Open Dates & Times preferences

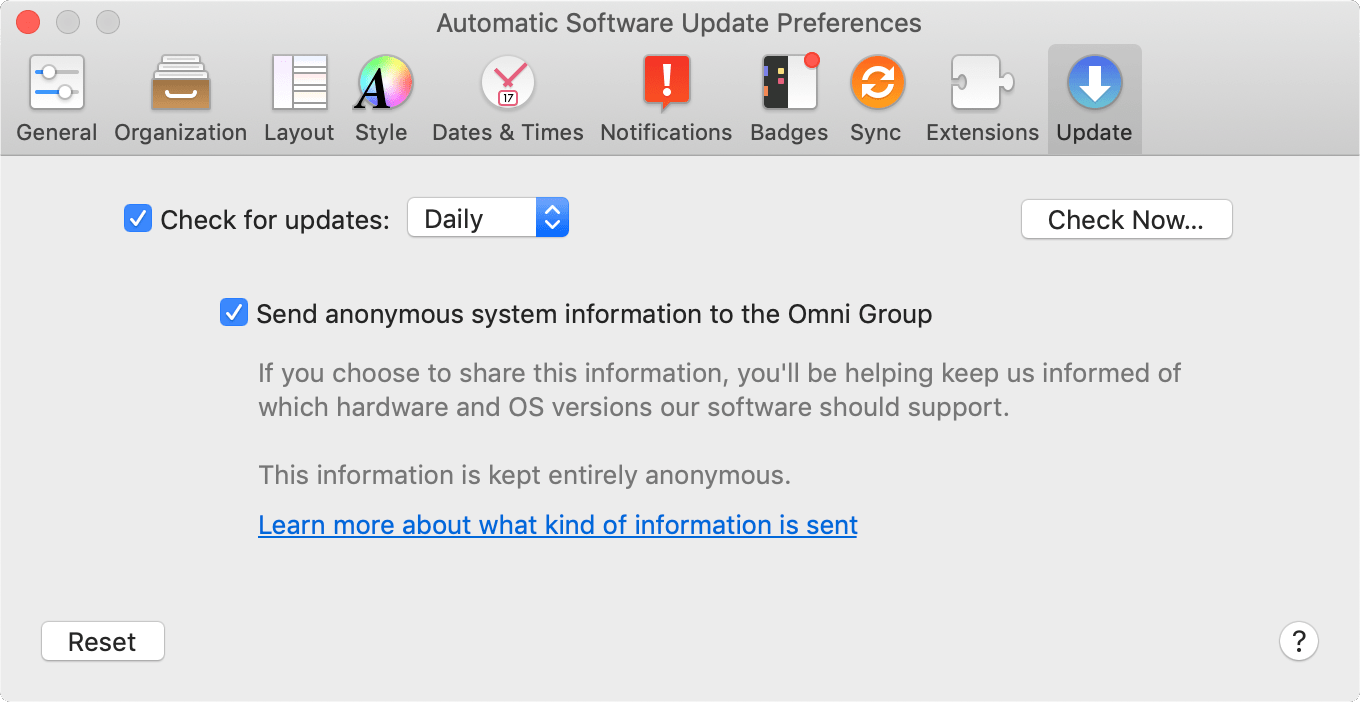point(508,100)
